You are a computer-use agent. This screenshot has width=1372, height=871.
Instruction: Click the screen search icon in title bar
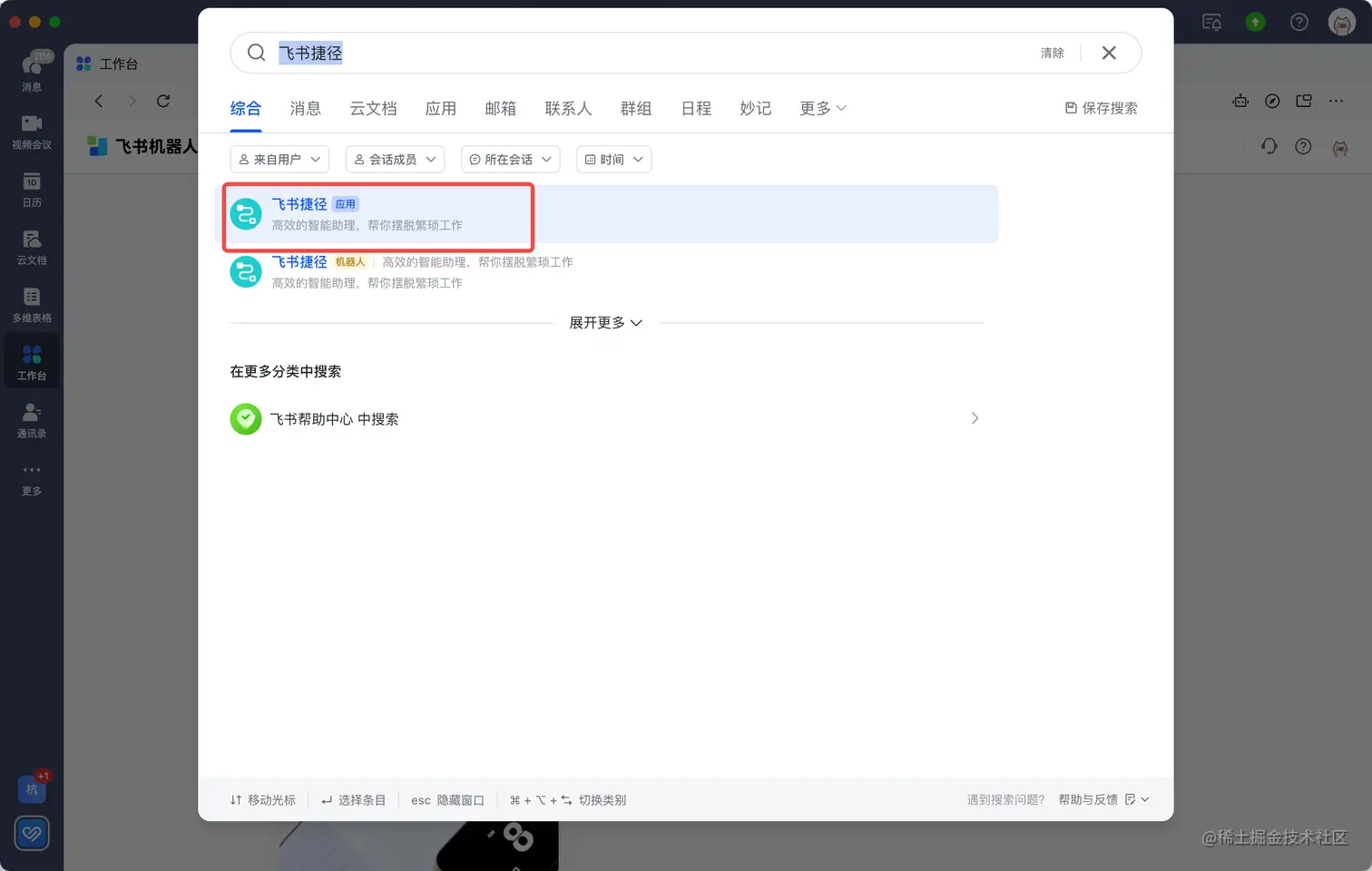[x=1212, y=22]
